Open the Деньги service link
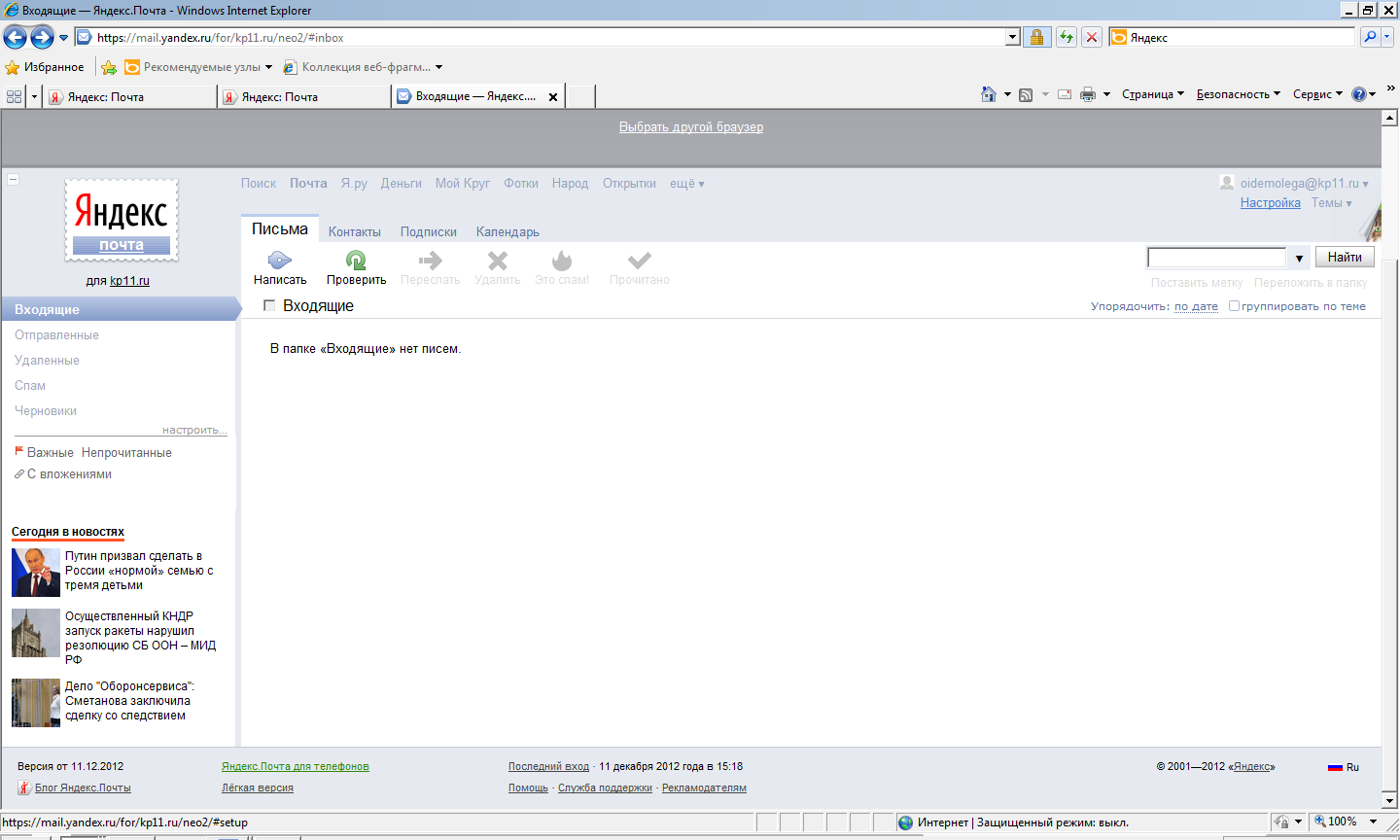 [401, 183]
